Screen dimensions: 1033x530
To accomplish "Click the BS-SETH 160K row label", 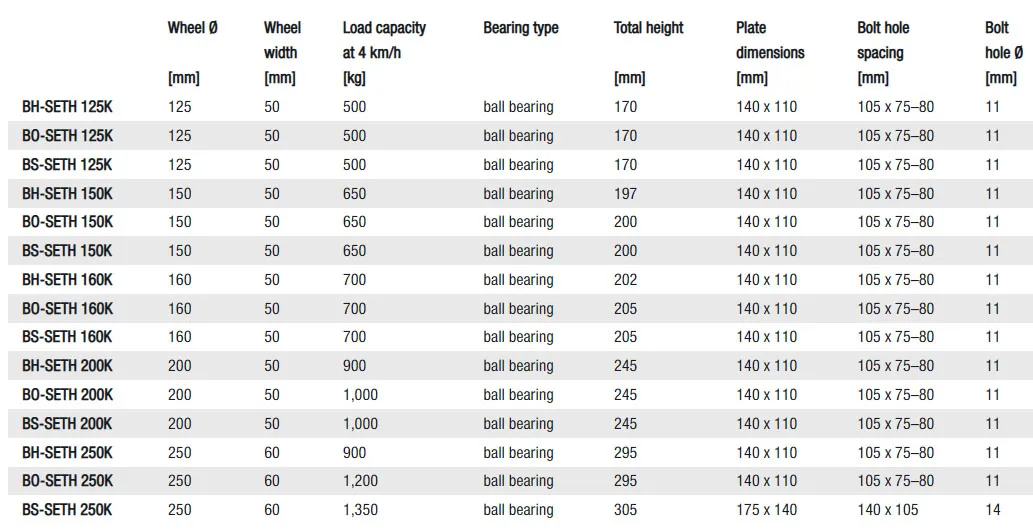I will tap(67, 337).
